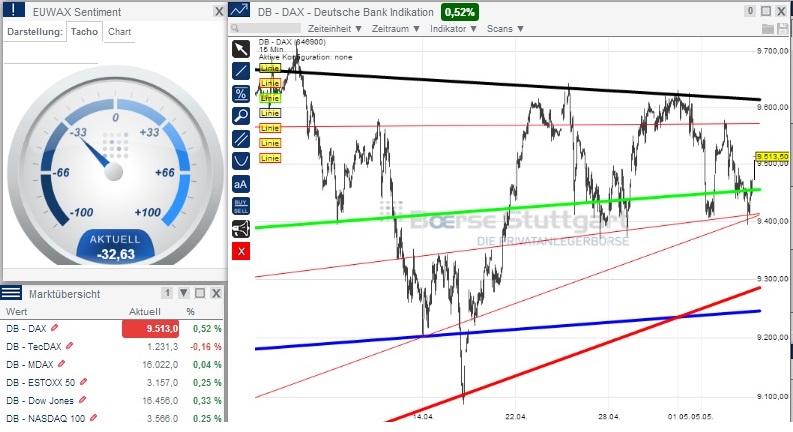The height and width of the screenshot is (432, 793).
Task: Select the percent measurement tool
Action: point(241,94)
